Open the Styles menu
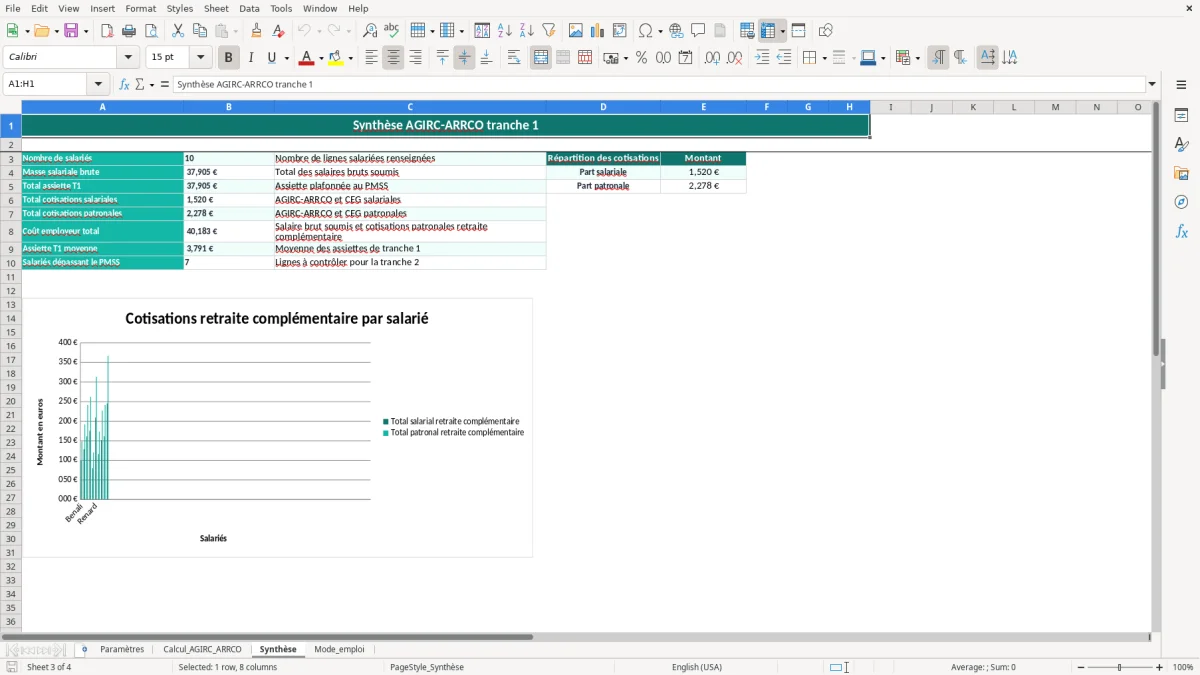1200x675 pixels. coord(180,8)
